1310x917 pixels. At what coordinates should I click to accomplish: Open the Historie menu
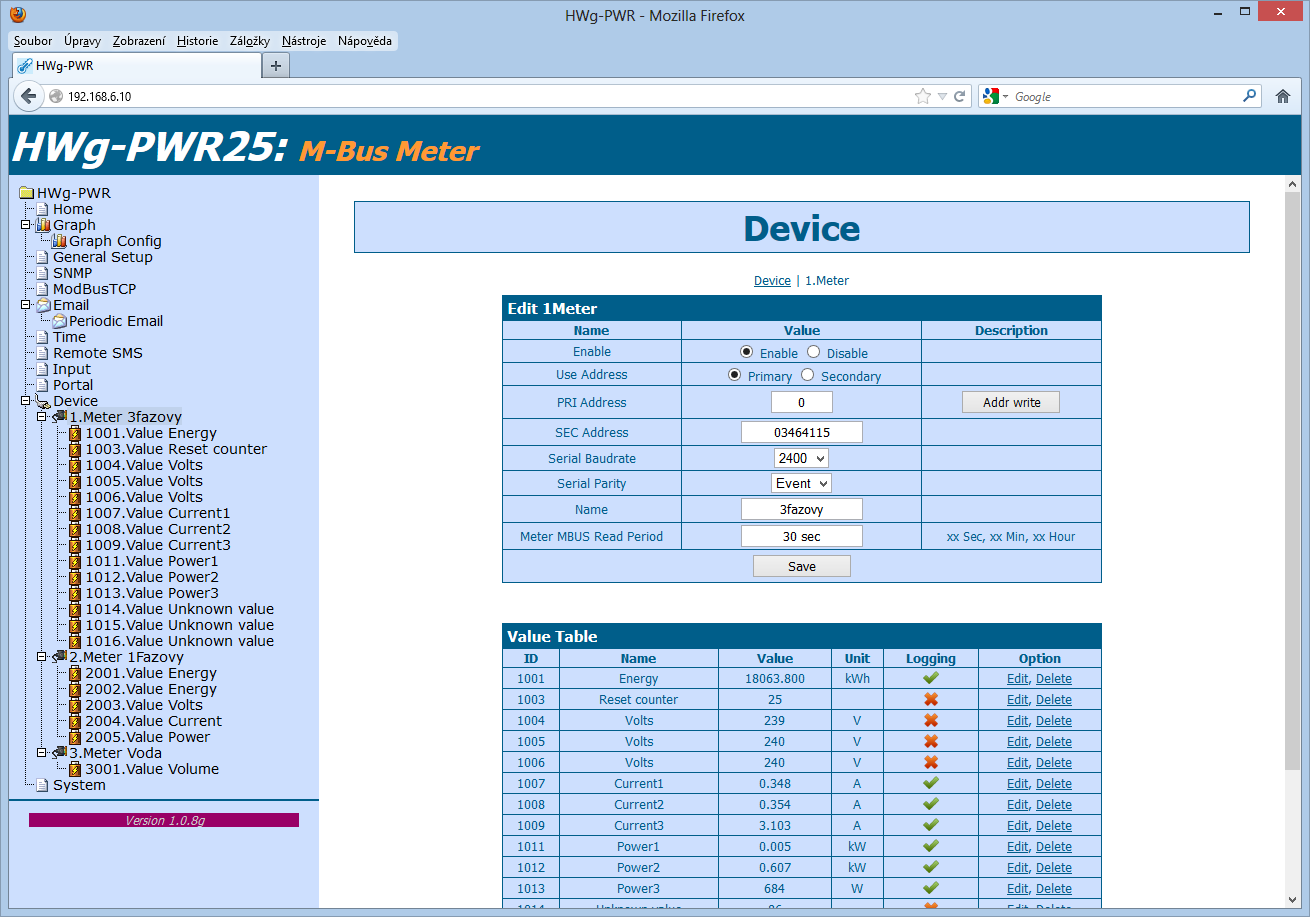(197, 41)
